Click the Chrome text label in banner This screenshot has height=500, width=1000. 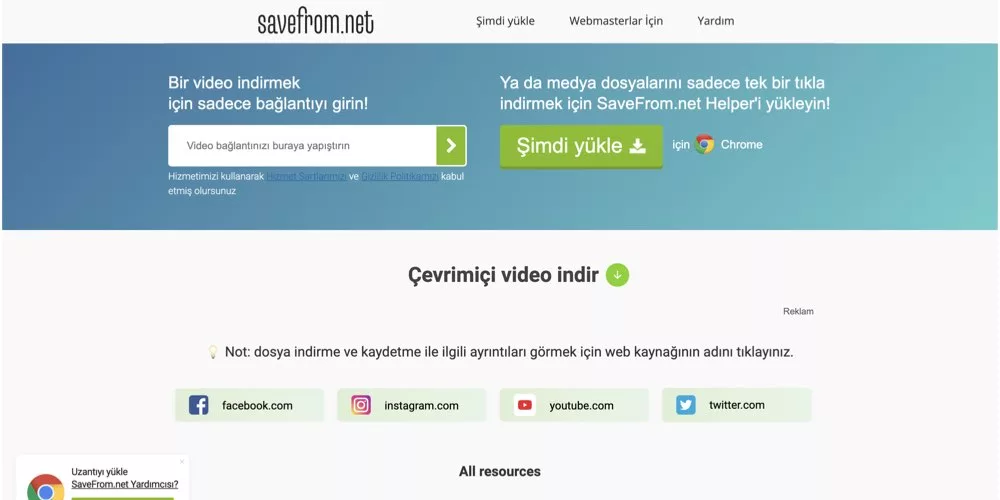click(x=742, y=145)
